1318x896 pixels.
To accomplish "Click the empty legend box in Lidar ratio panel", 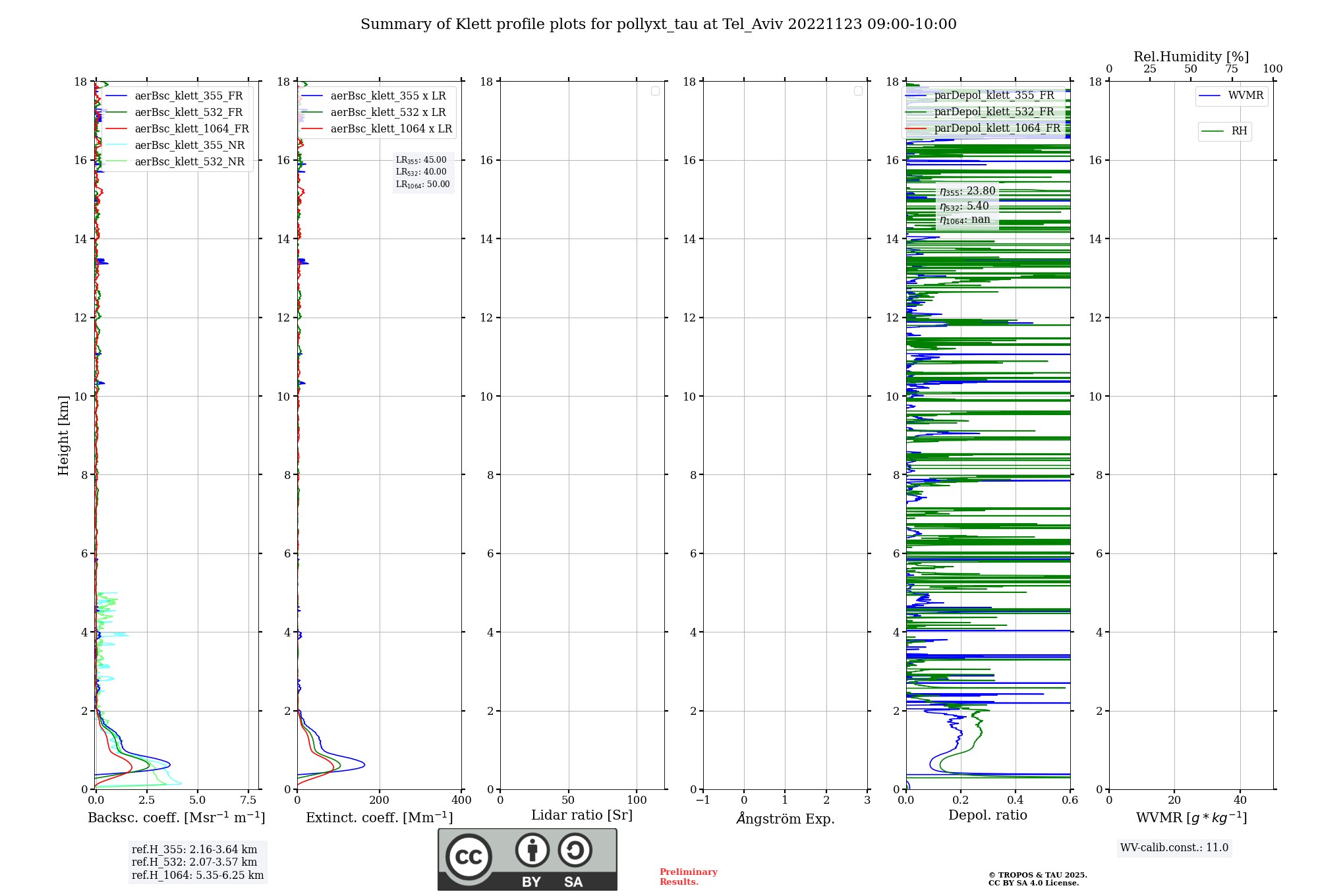I will [655, 91].
